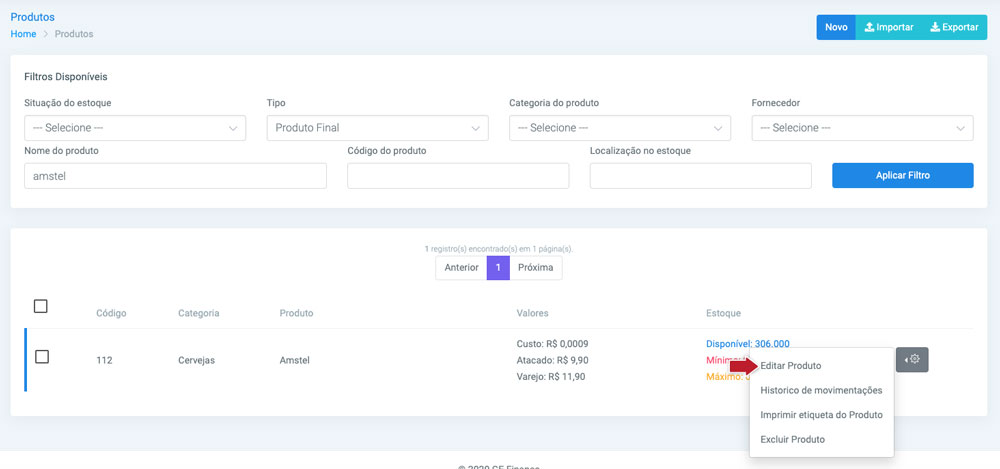
Task: Follow the Home breadcrumb link
Action: pos(23,34)
